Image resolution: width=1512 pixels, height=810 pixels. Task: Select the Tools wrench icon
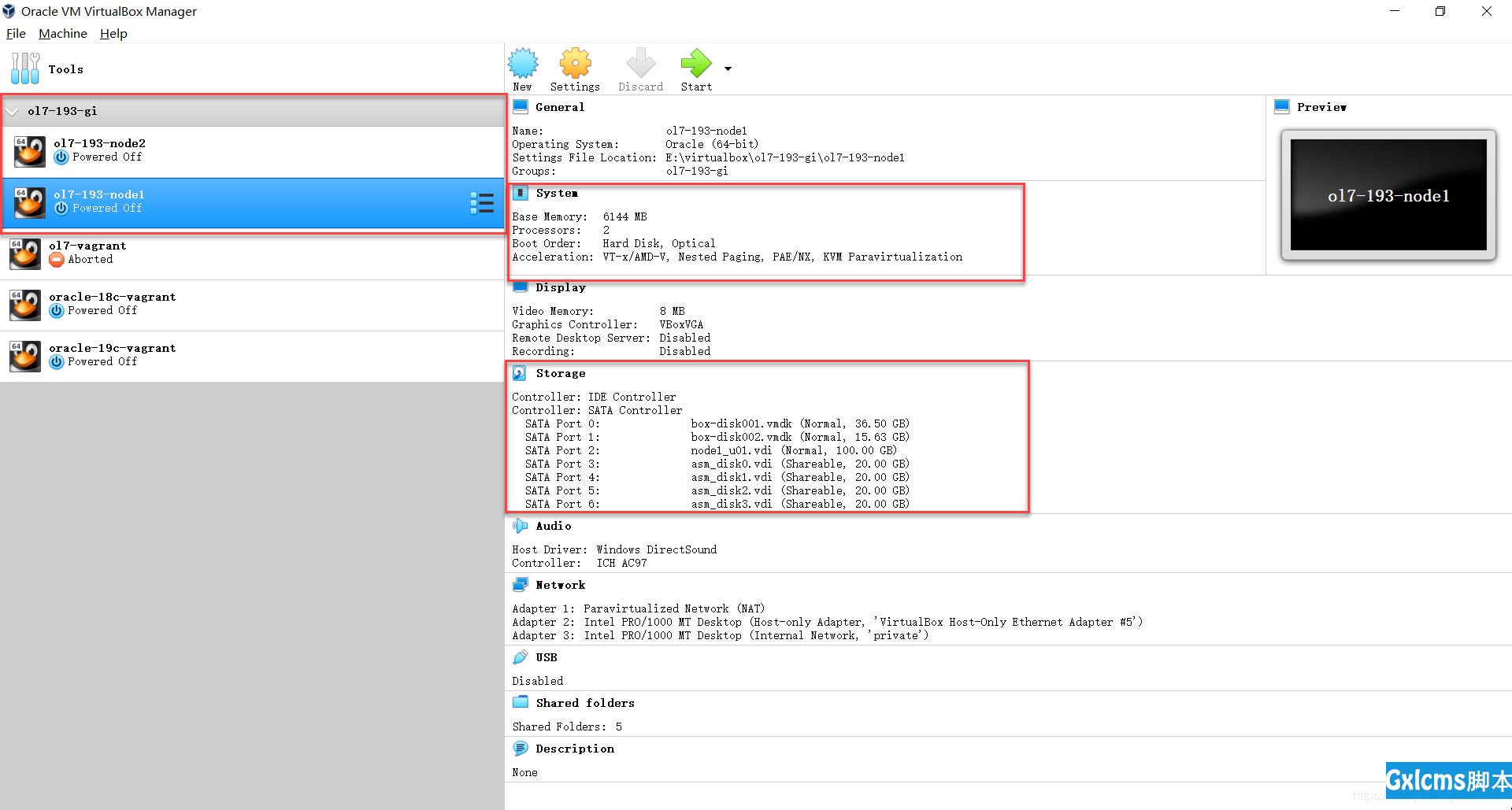[x=25, y=68]
